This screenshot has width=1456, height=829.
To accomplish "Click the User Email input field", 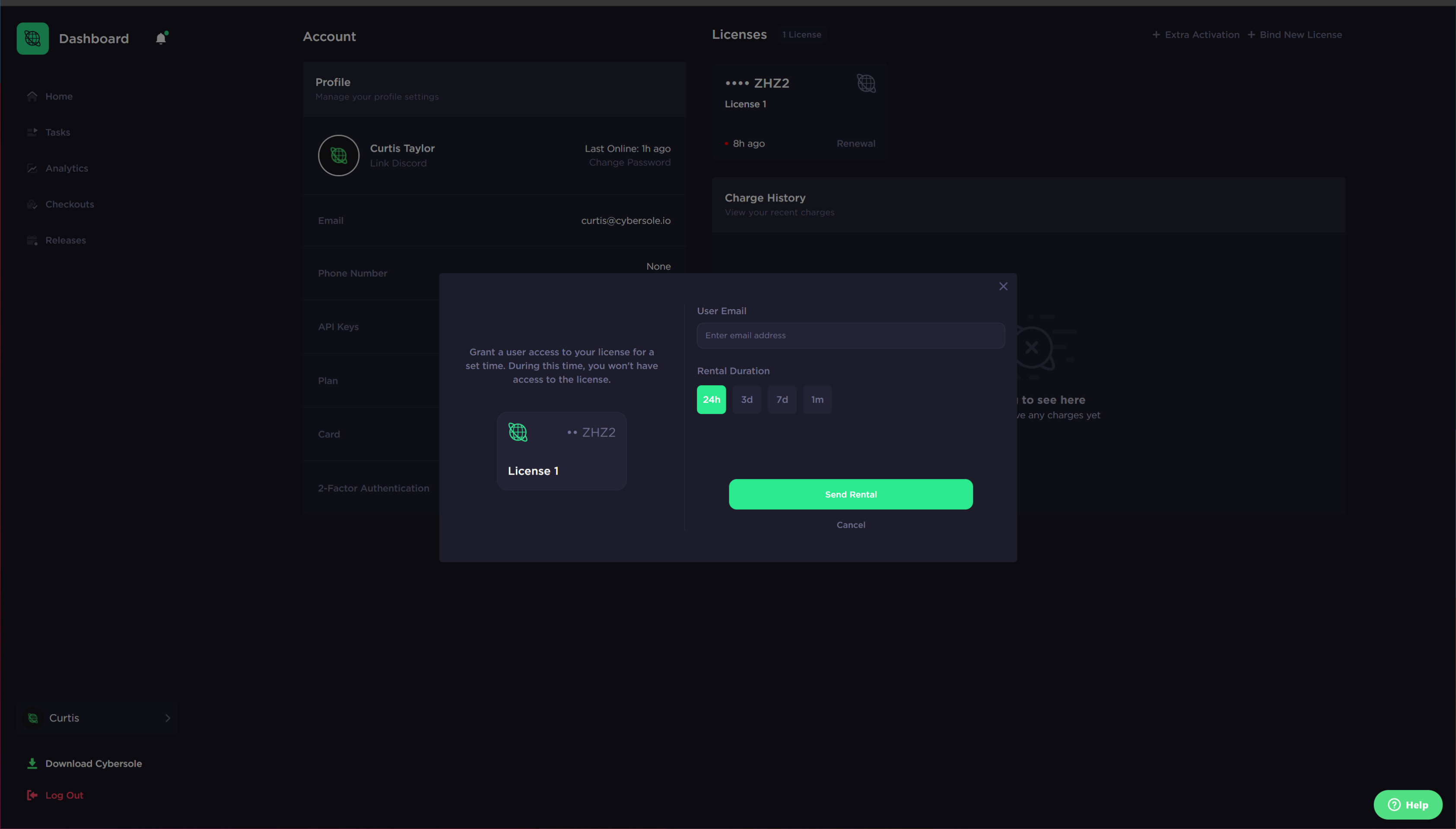I will [851, 335].
